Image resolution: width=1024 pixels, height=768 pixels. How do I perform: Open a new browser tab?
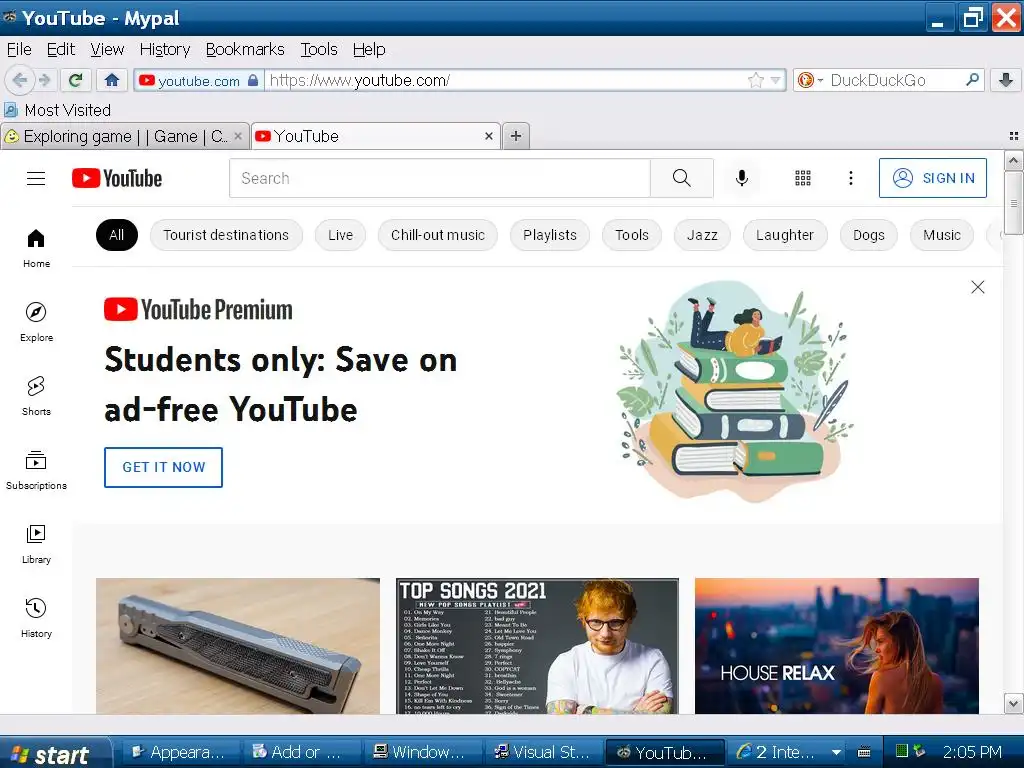click(516, 136)
